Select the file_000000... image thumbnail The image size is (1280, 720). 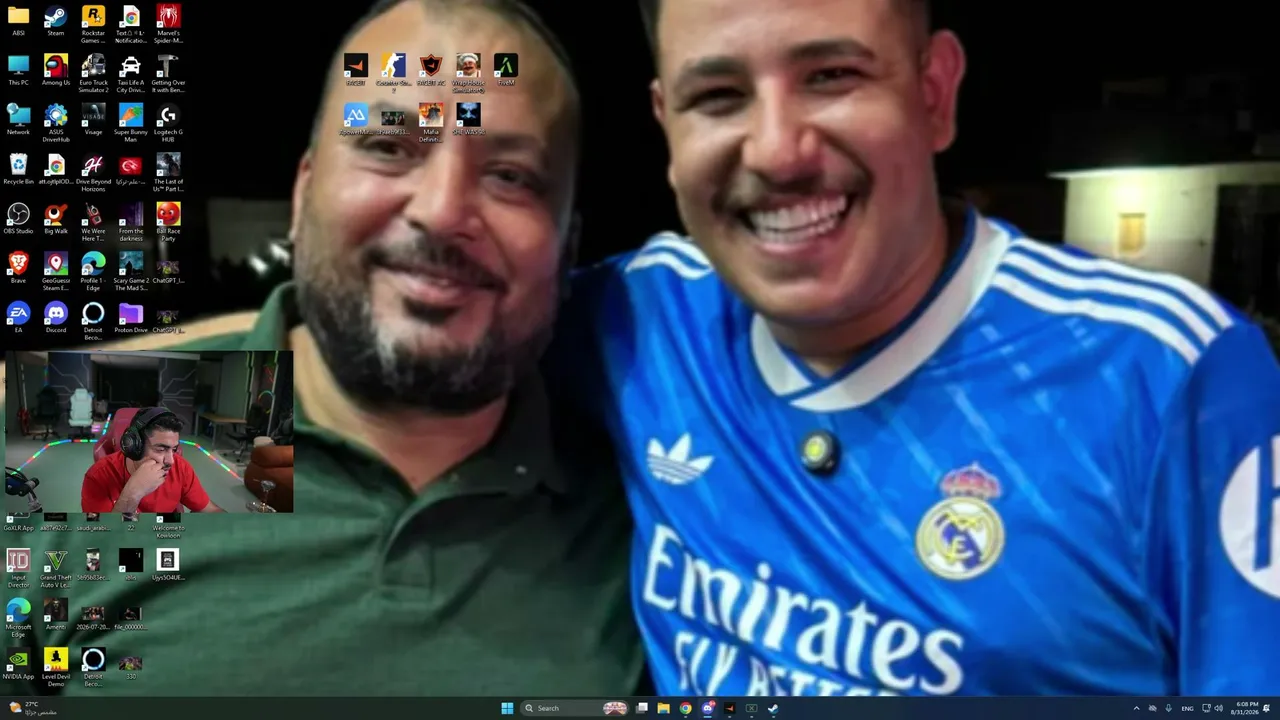pyautogui.click(x=130, y=614)
